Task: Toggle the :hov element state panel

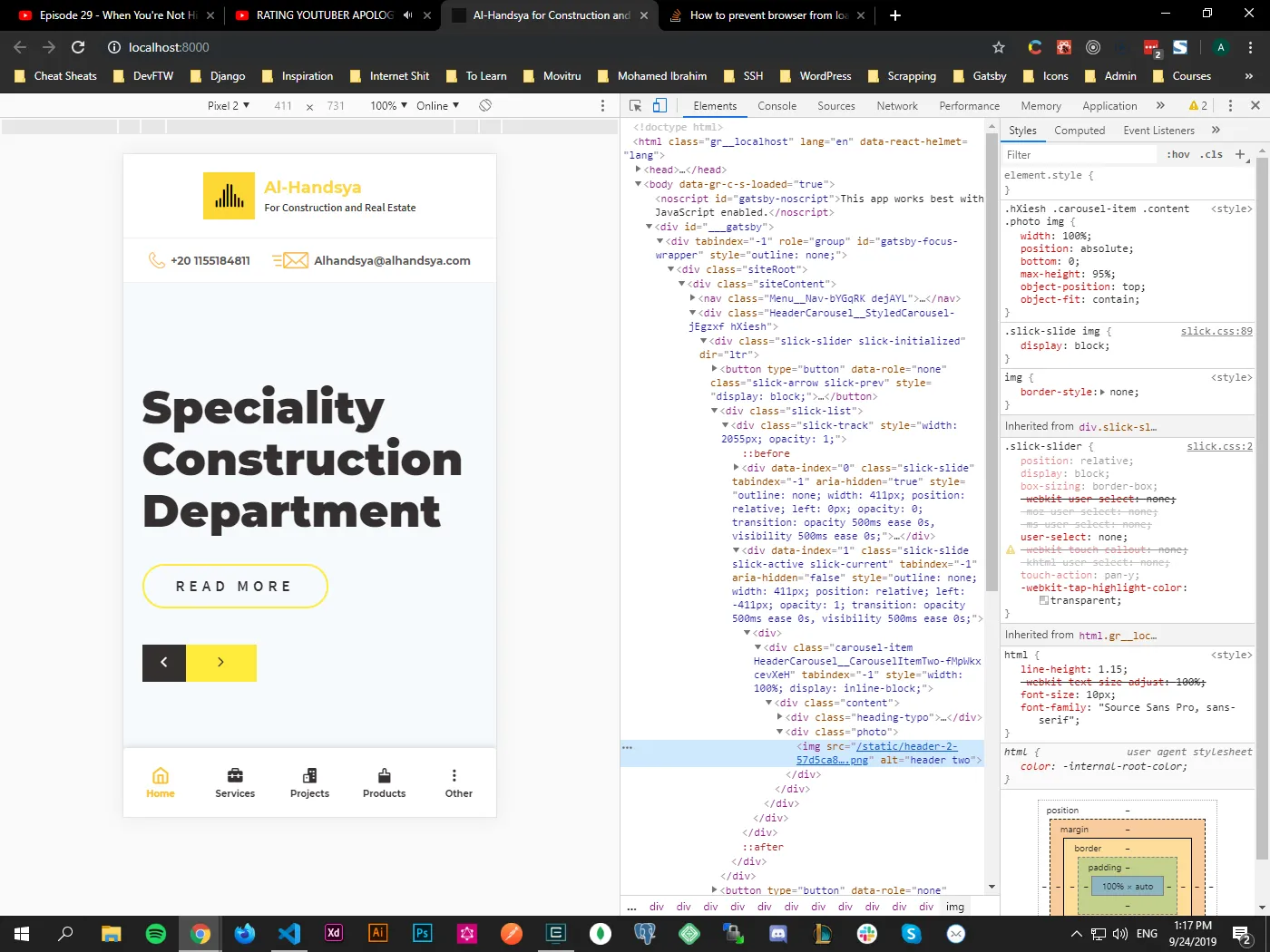Action: [1177, 155]
